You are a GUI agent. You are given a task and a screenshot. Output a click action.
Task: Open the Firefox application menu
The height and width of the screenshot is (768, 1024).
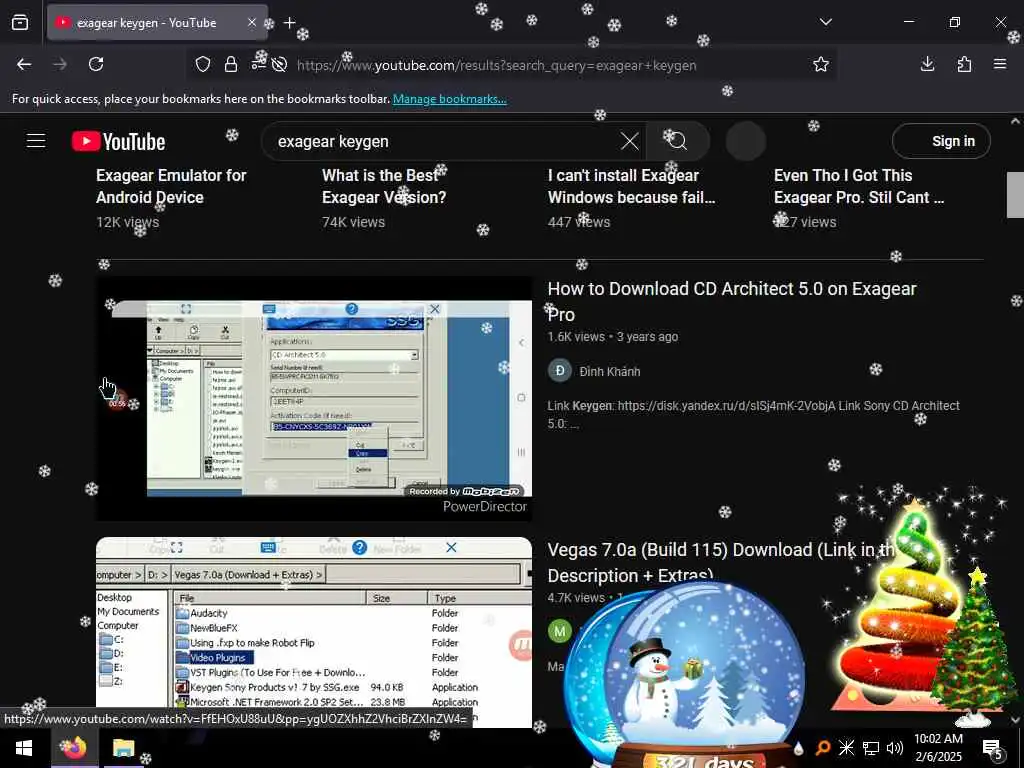(1000, 64)
